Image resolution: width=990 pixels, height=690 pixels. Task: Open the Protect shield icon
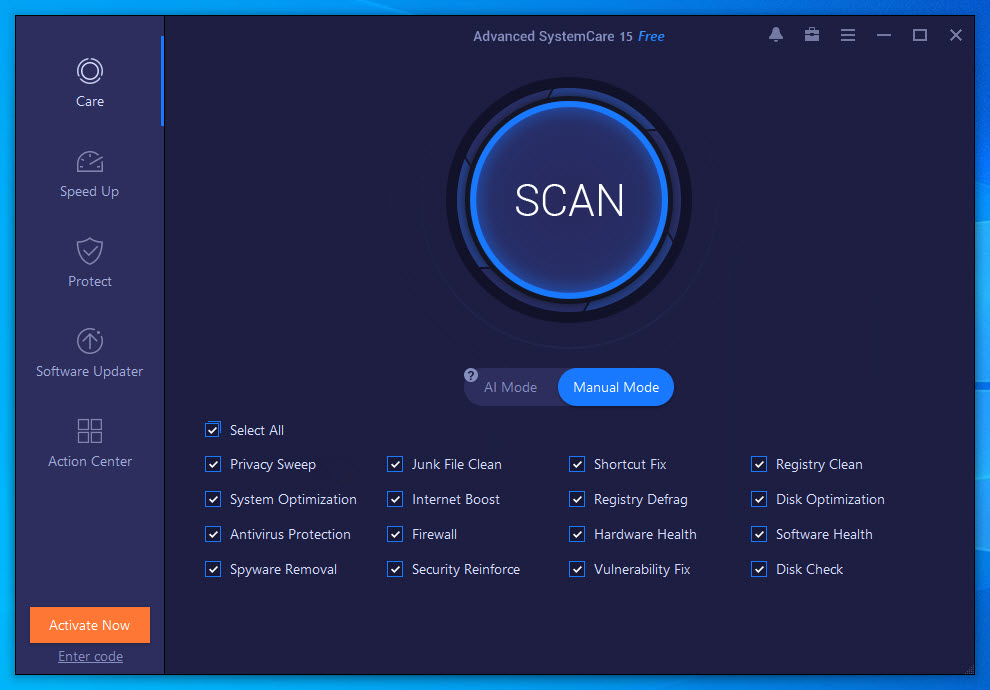tap(90, 251)
